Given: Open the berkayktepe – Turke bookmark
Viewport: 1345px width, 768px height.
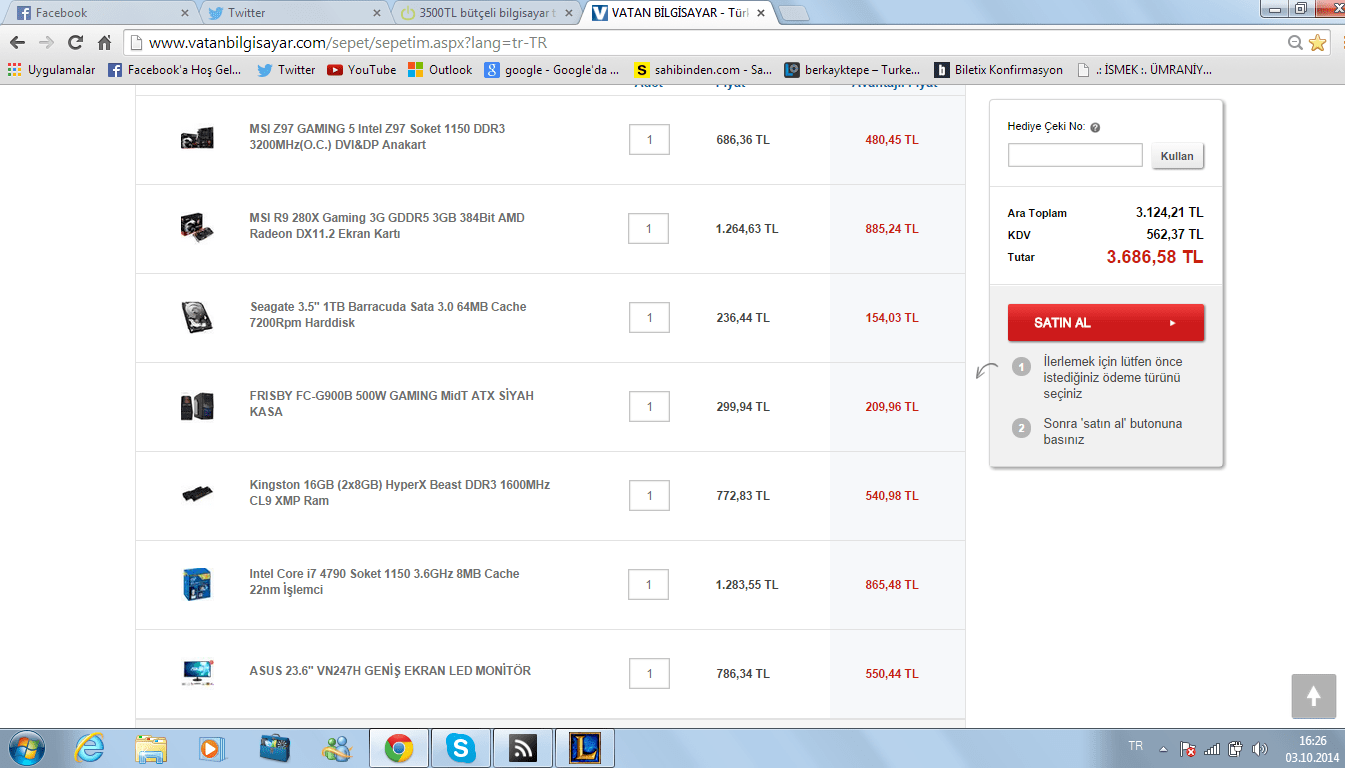Looking at the screenshot, I should tap(853, 70).
